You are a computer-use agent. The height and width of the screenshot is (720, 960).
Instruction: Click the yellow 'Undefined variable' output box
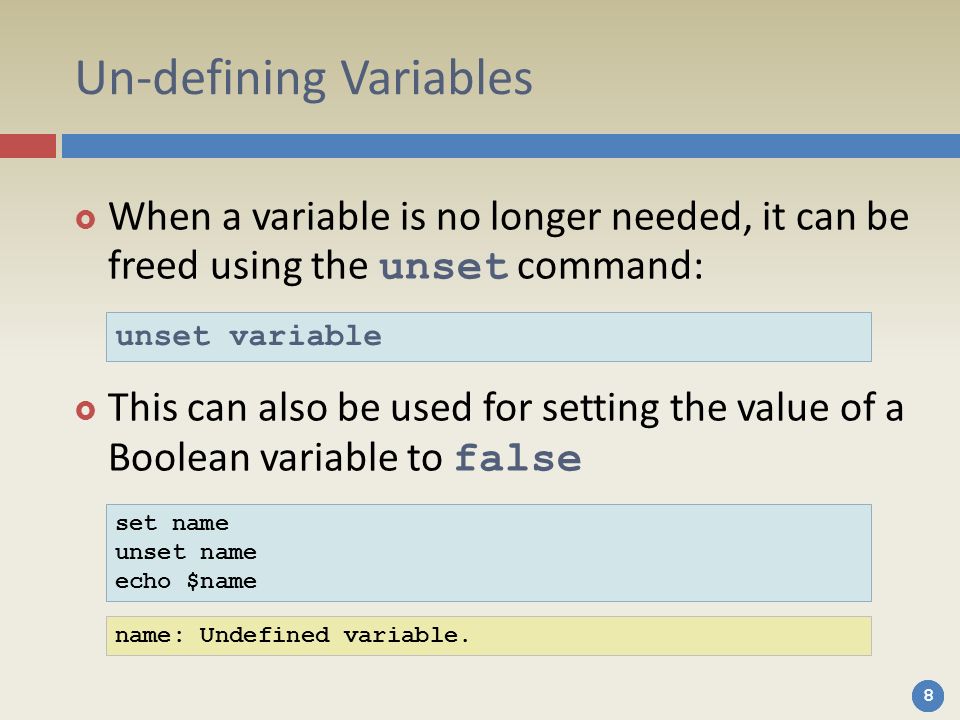tap(489, 636)
